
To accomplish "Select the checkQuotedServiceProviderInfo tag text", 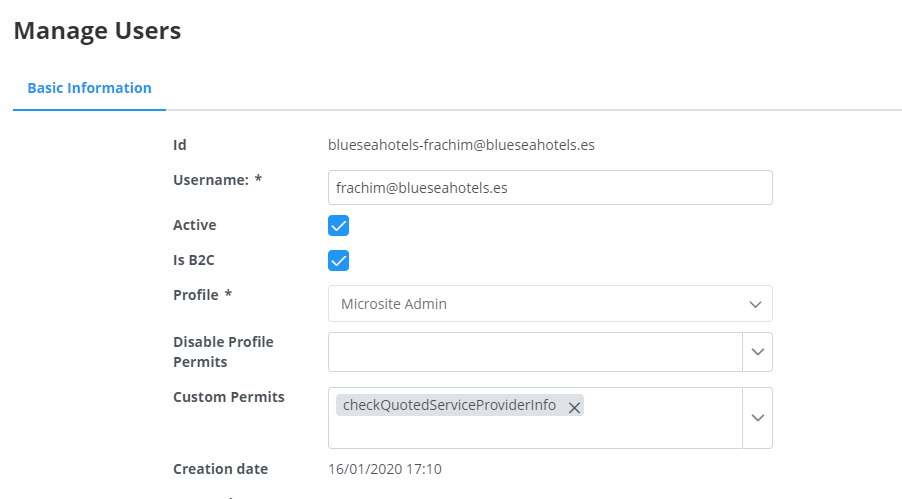I will tap(449, 405).
